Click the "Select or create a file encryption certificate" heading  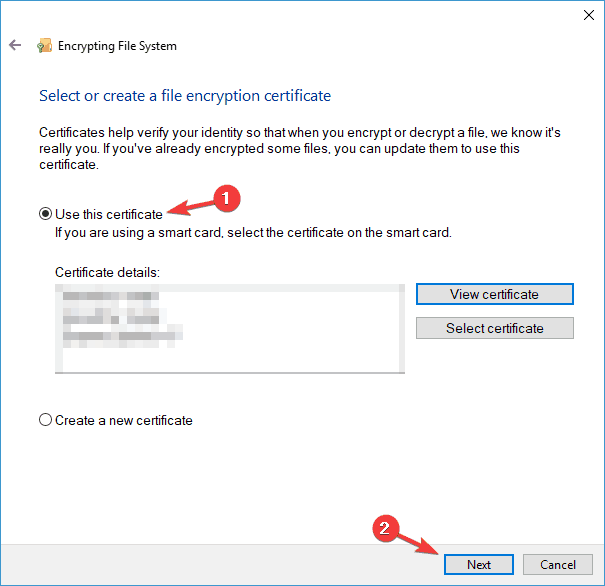pyautogui.click(x=185, y=97)
